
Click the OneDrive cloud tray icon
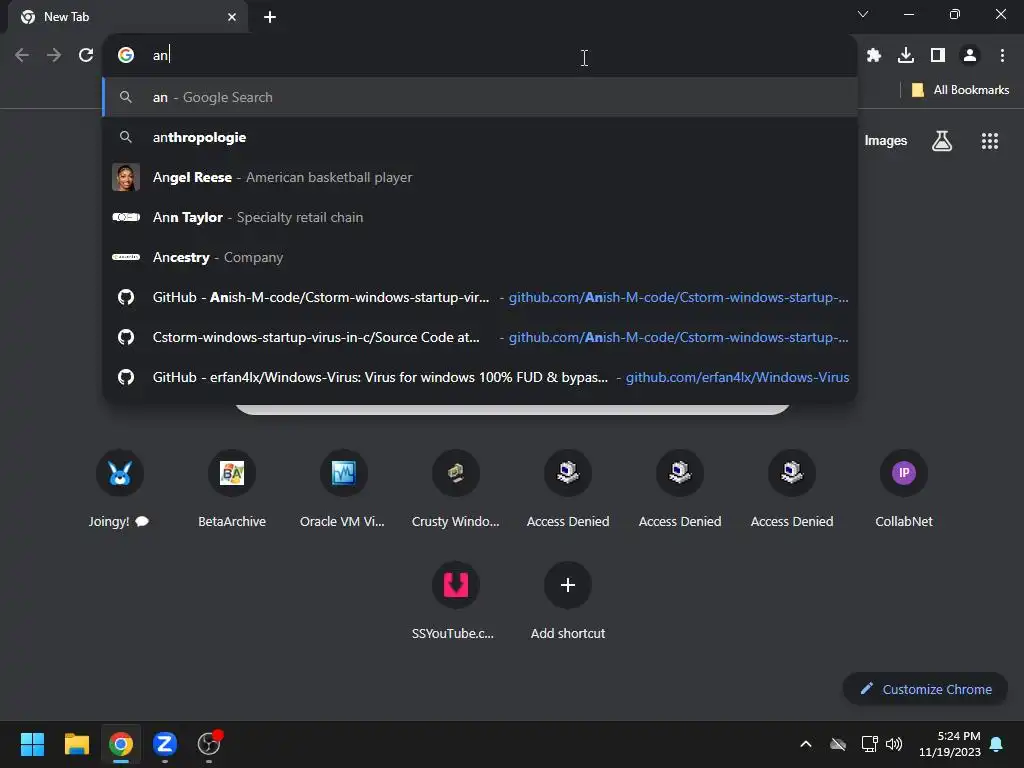838,744
